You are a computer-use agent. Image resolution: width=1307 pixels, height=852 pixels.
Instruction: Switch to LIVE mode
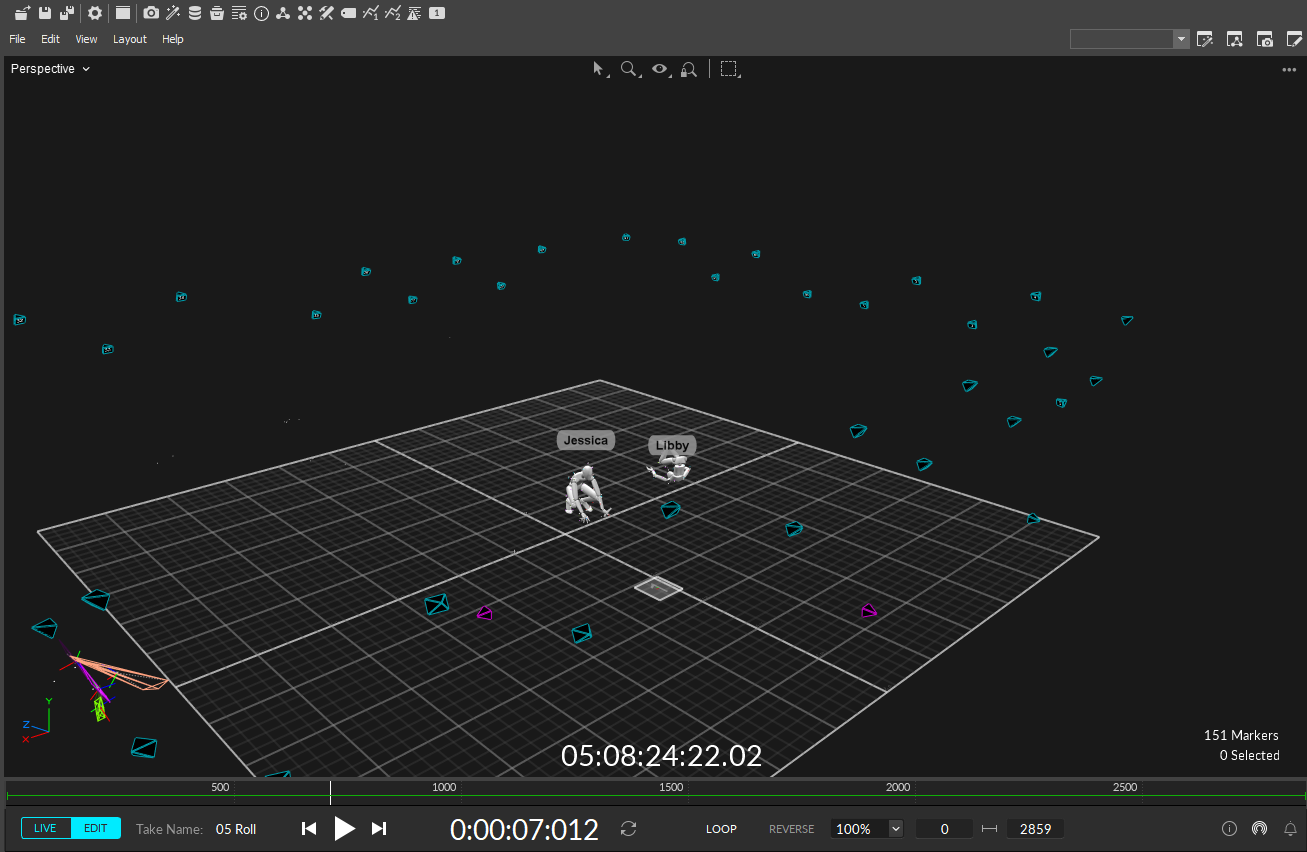(x=46, y=827)
